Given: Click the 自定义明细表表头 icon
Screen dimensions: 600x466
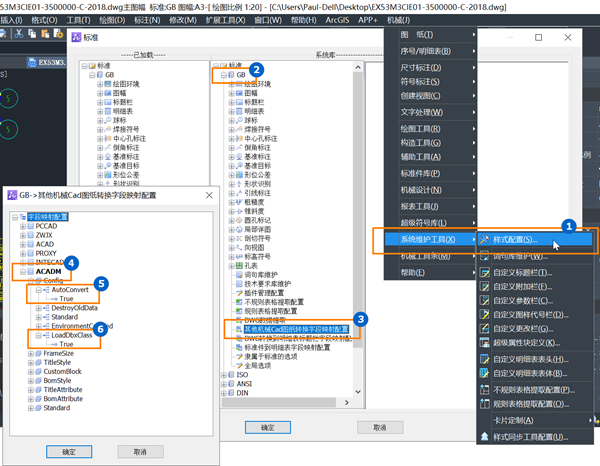Looking at the screenshot, I should (484, 359).
